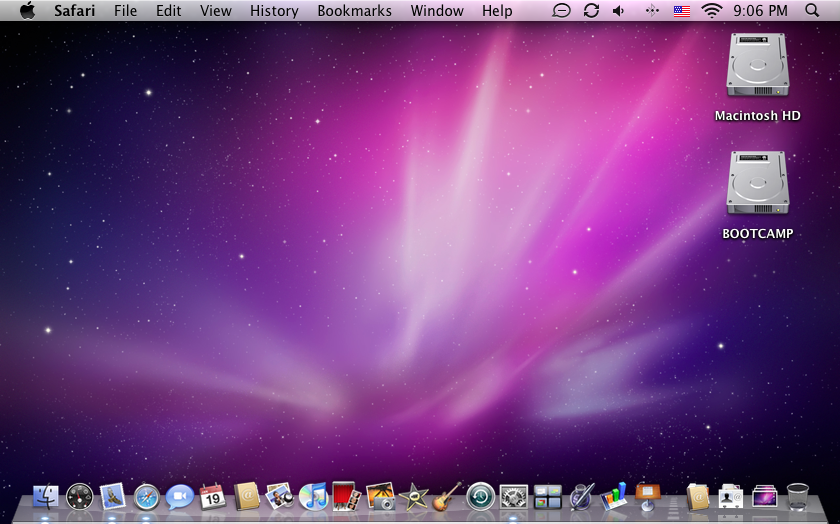
Task: Open iPhoto from the Dock
Action: (380, 496)
